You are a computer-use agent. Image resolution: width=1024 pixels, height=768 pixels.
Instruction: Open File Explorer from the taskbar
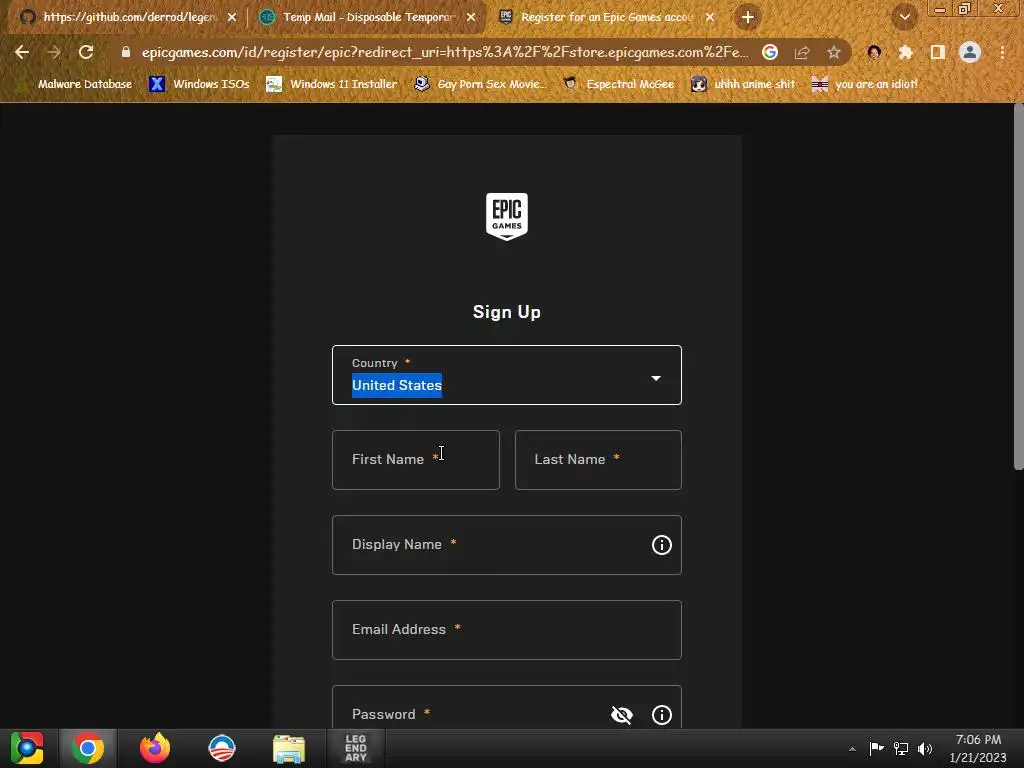289,748
